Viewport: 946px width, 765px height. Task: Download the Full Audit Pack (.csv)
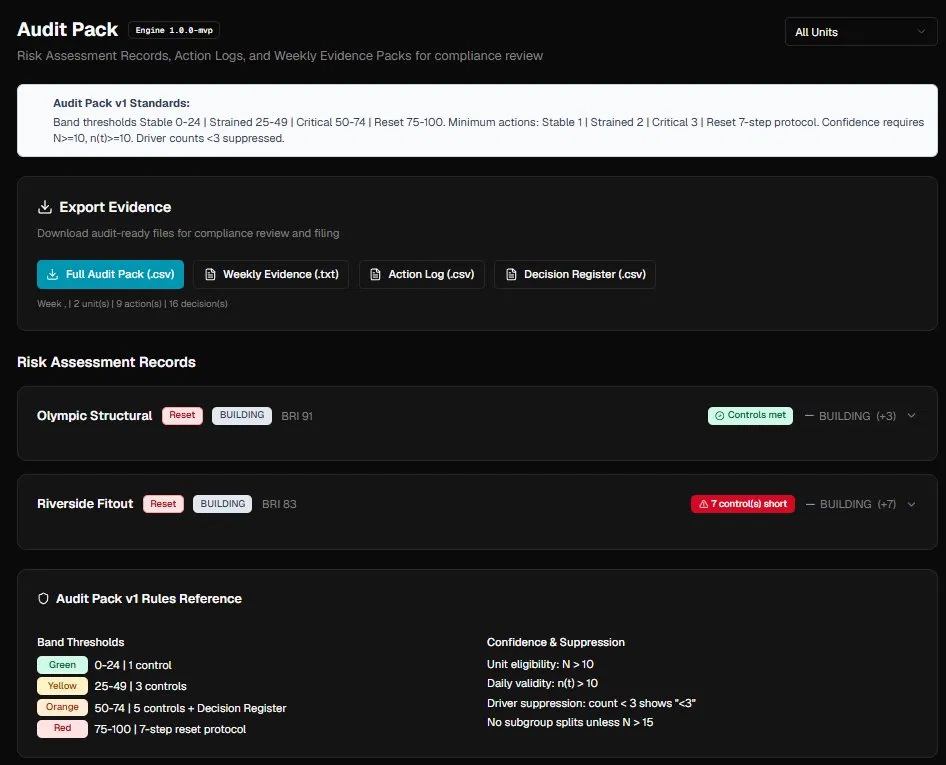pos(110,275)
